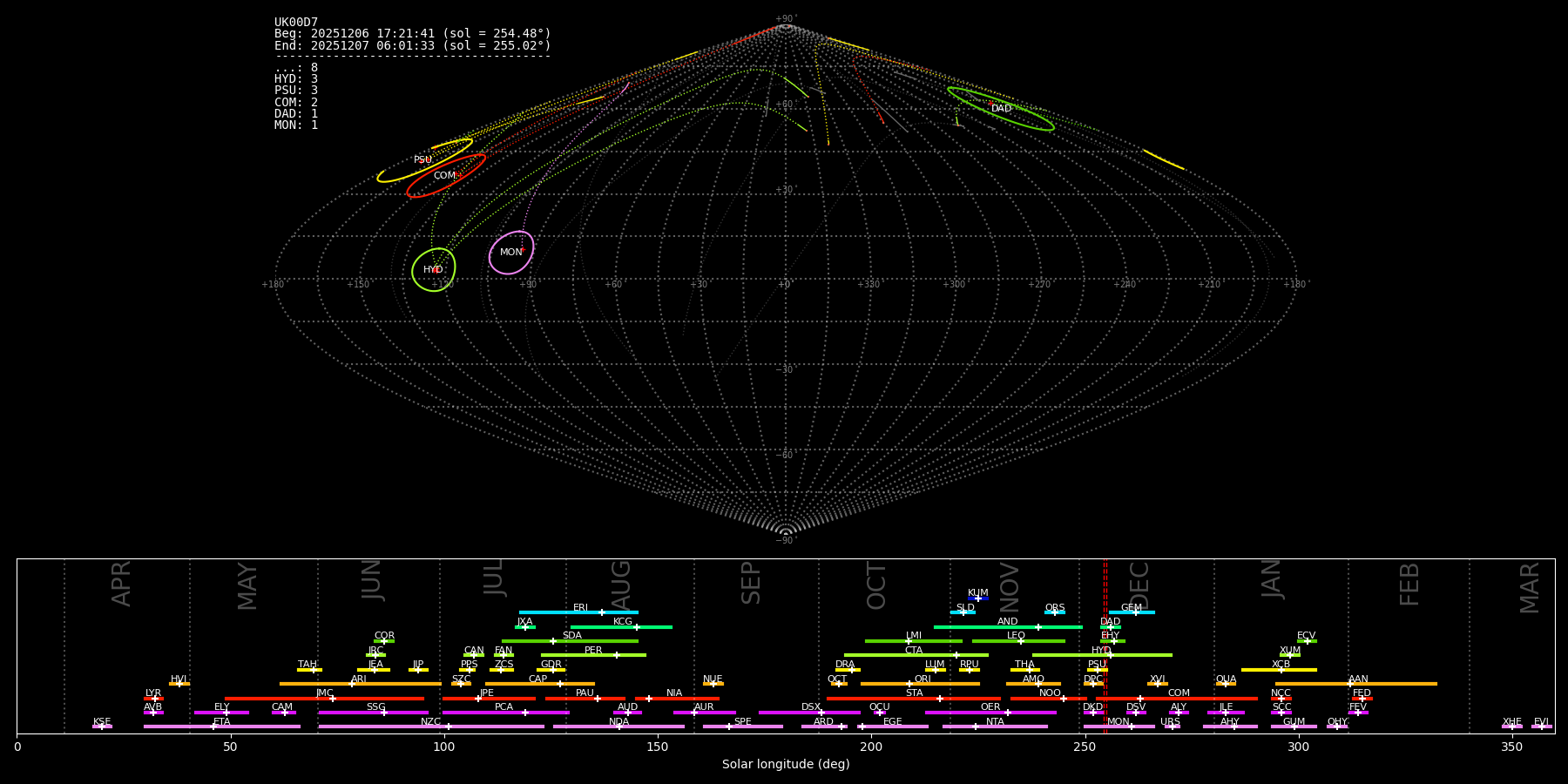Click the PSU radiant ellipse on the sky map
The width and height of the screenshot is (1568, 784).
(x=424, y=161)
